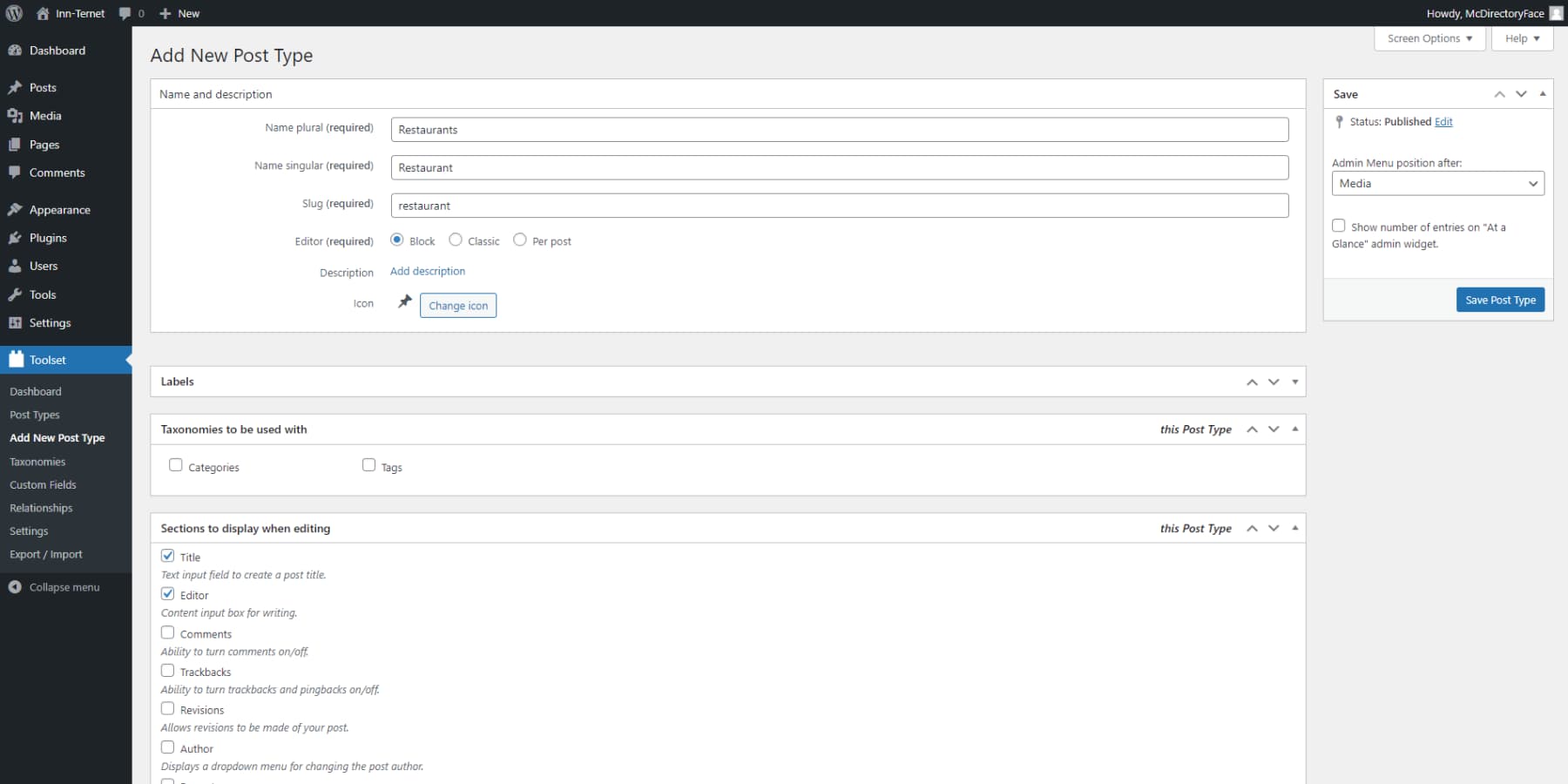
Task: Open the Screen Options dropdown
Action: tap(1429, 38)
